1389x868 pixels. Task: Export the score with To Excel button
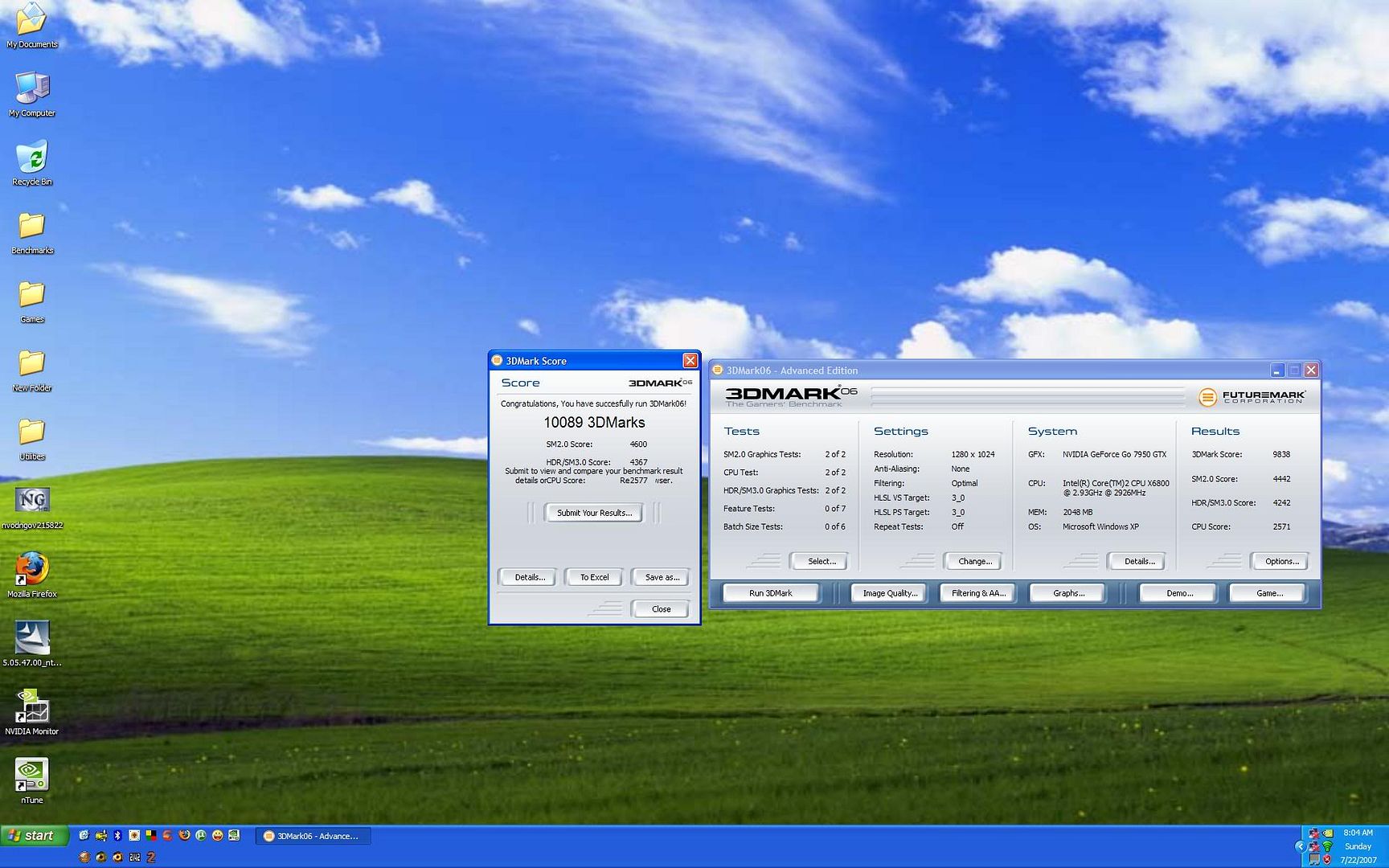pos(595,577)
